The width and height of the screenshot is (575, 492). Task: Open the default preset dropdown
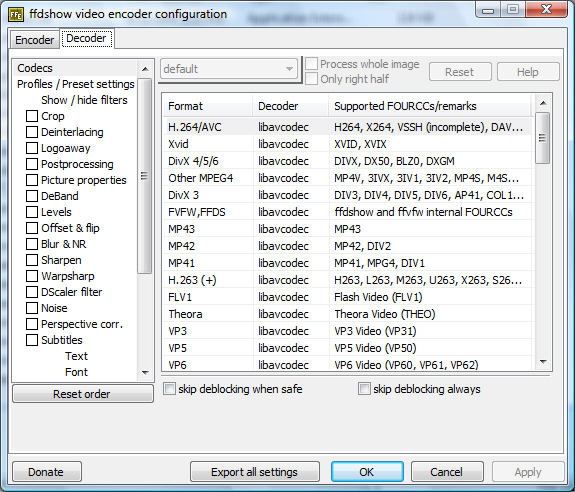pyautogui.click(x=229, y=69)
